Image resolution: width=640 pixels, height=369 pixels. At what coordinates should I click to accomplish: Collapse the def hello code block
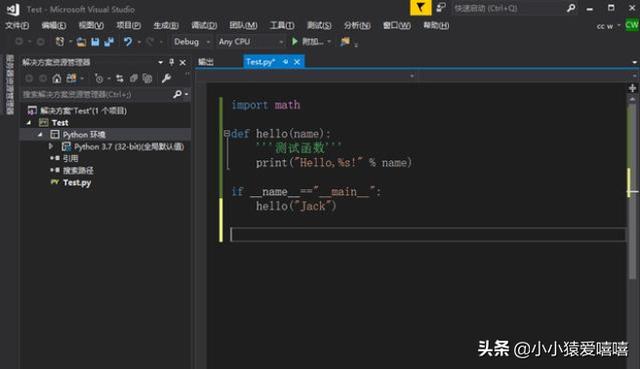(227, 133)
